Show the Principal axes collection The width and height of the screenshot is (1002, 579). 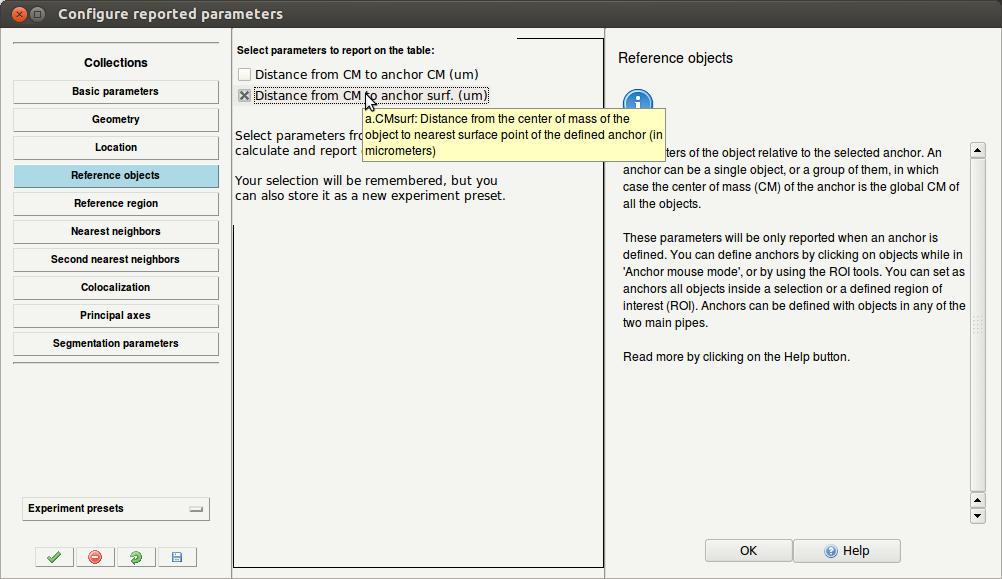pyautogui.click(x=116, y=316)
